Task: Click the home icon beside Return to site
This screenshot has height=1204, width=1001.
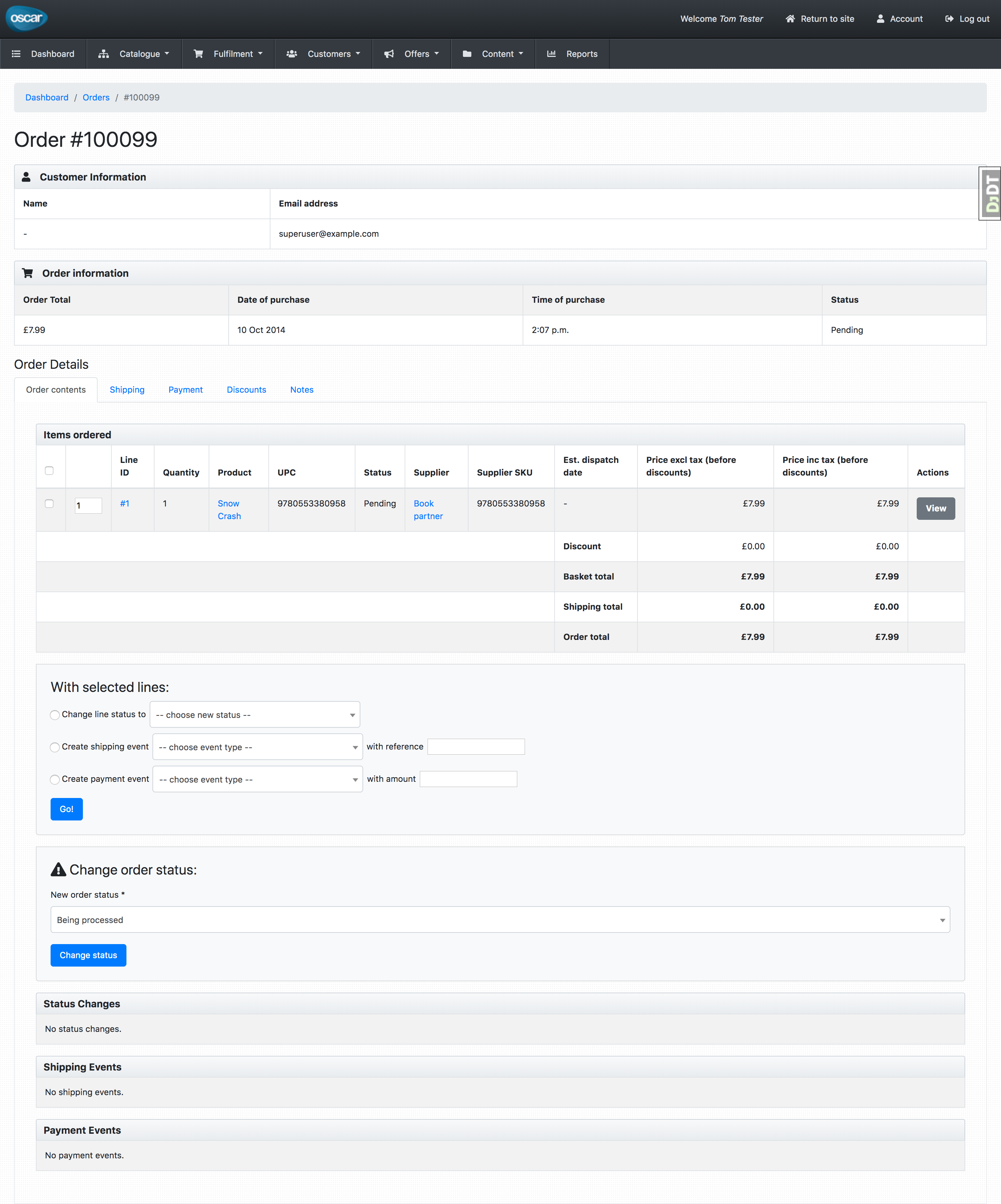Action: (x=790, y=19)
